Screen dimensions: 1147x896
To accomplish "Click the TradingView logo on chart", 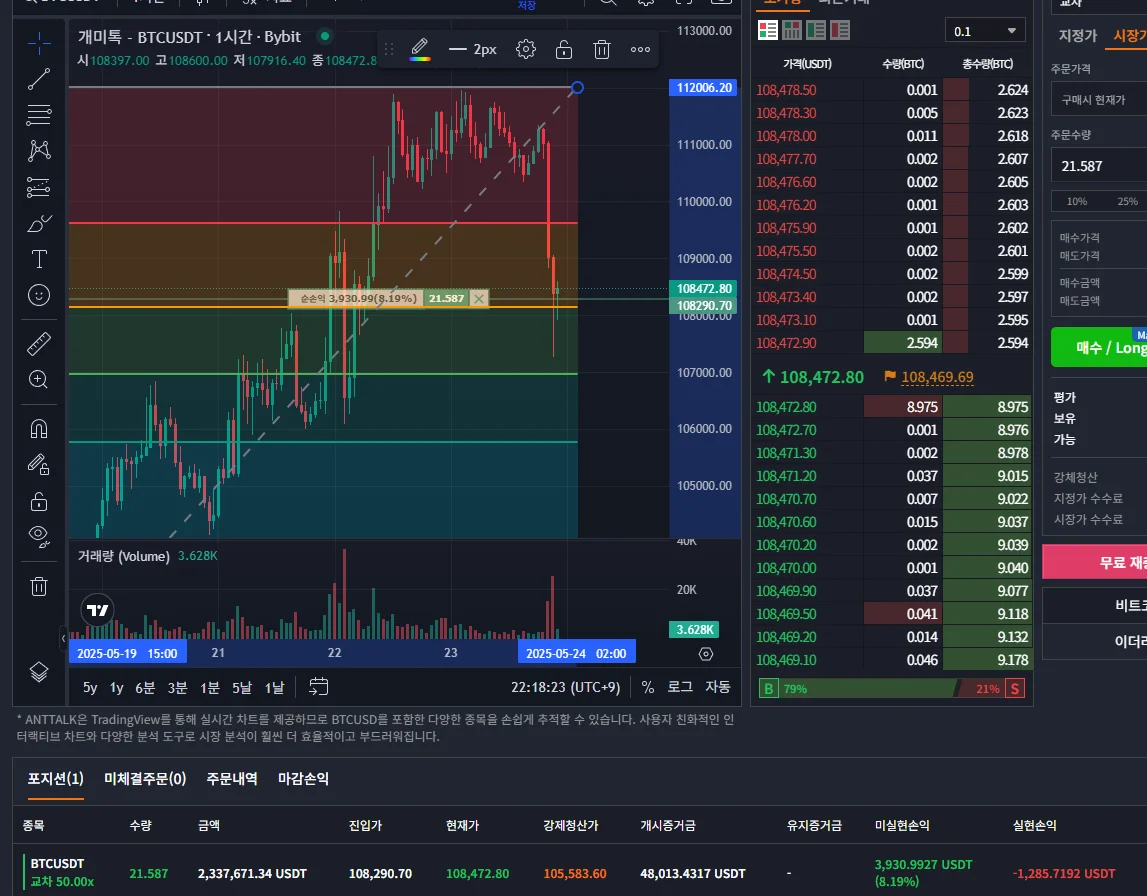I will 97,610.
